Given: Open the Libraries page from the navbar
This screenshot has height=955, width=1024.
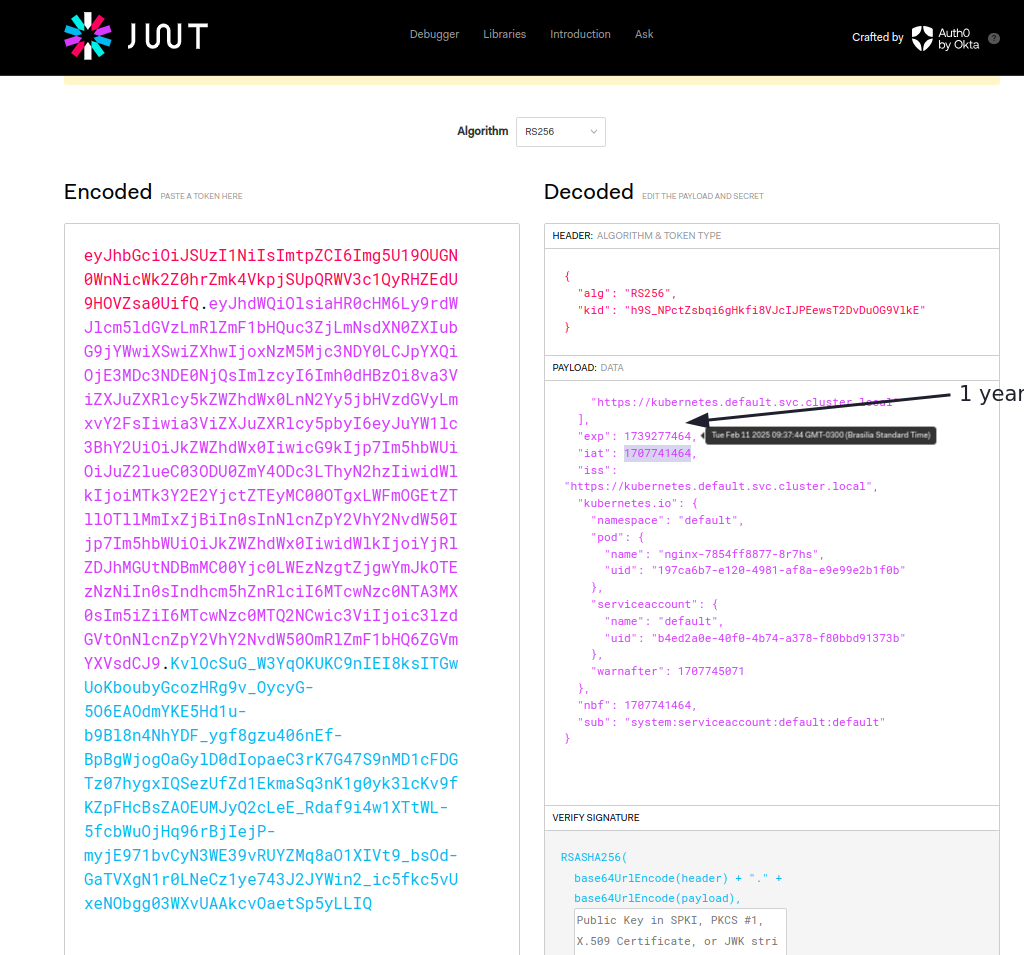Looking at the screenshot, I should point(504,34).
